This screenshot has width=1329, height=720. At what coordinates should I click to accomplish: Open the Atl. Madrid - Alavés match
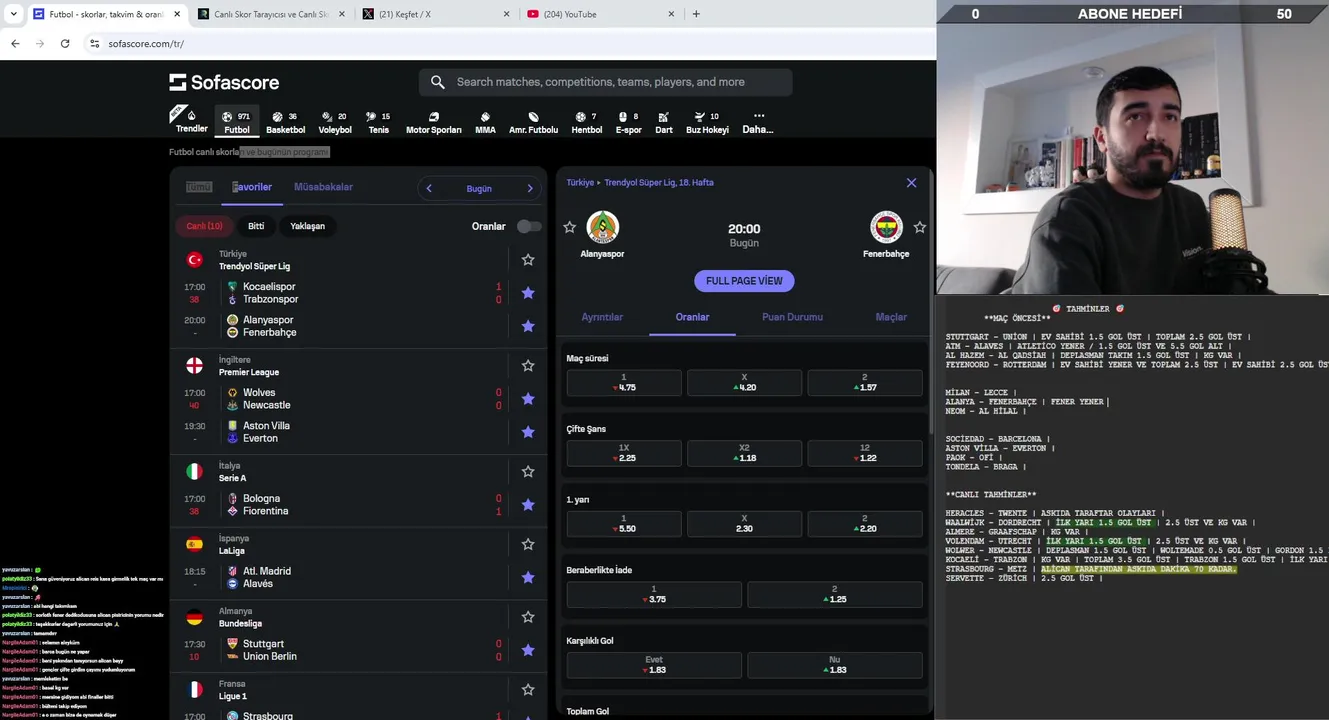[x=340, y=578]
